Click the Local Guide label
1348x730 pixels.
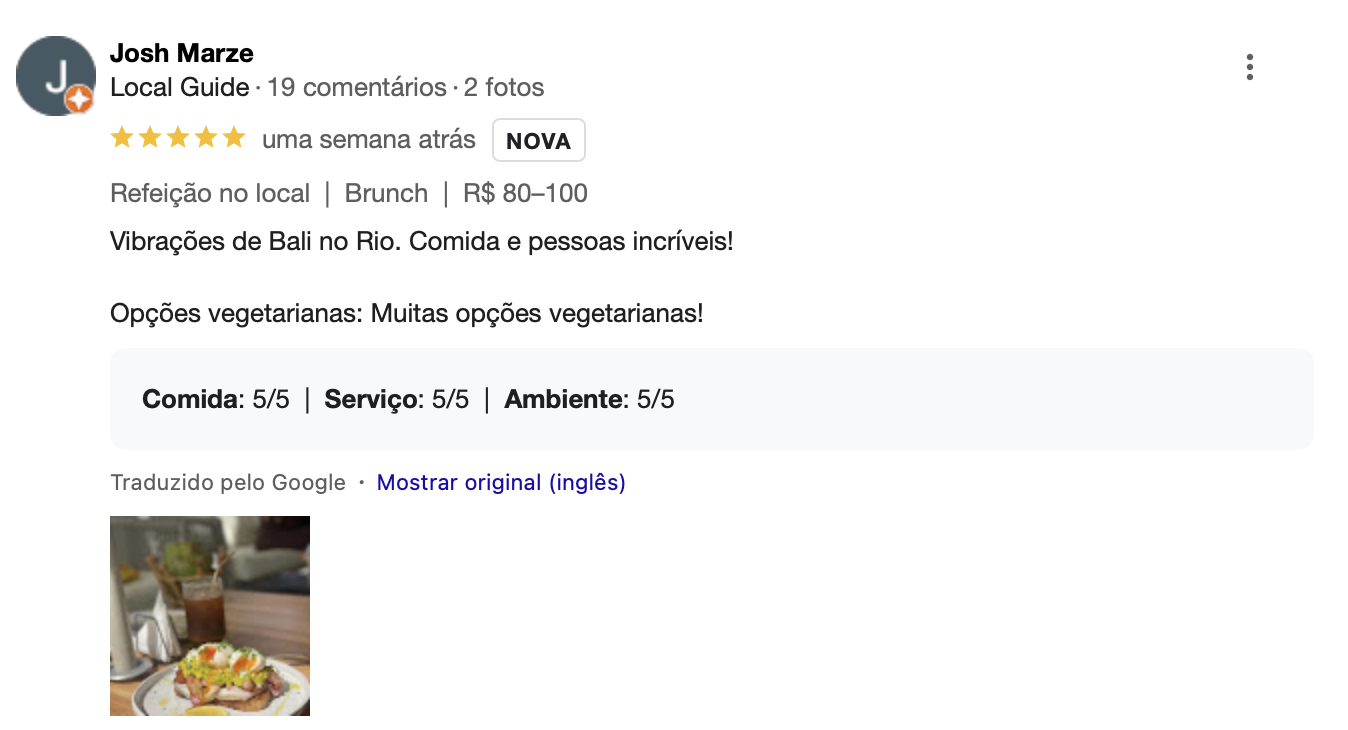point(180,88)
